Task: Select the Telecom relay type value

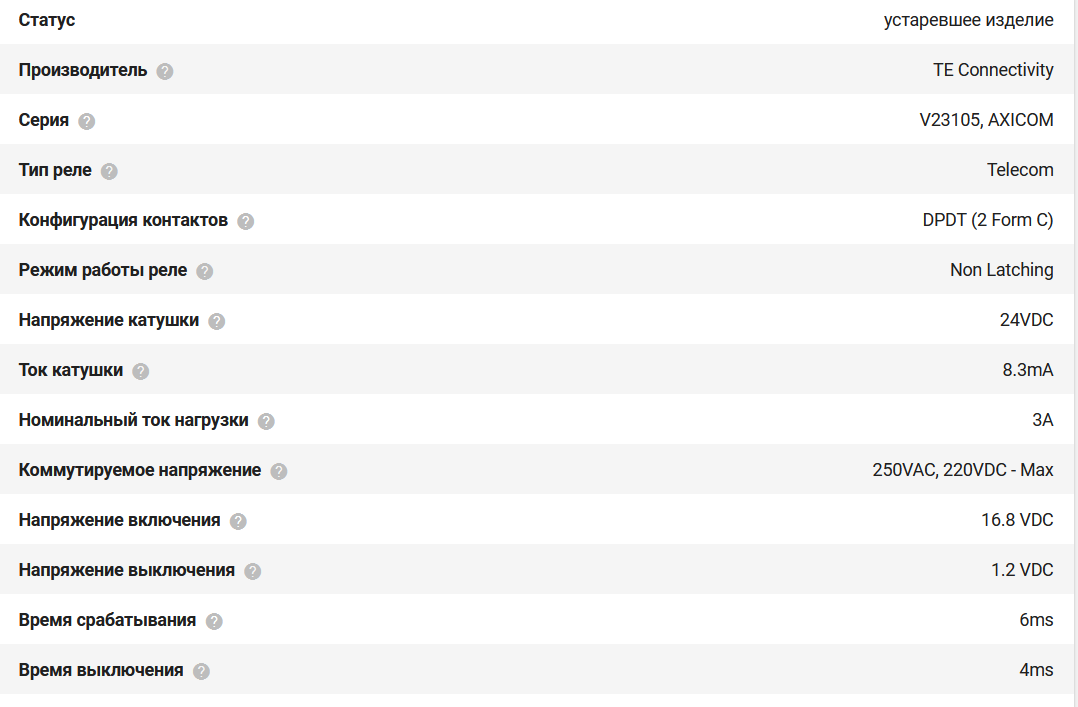Action: pos(1020,170)
